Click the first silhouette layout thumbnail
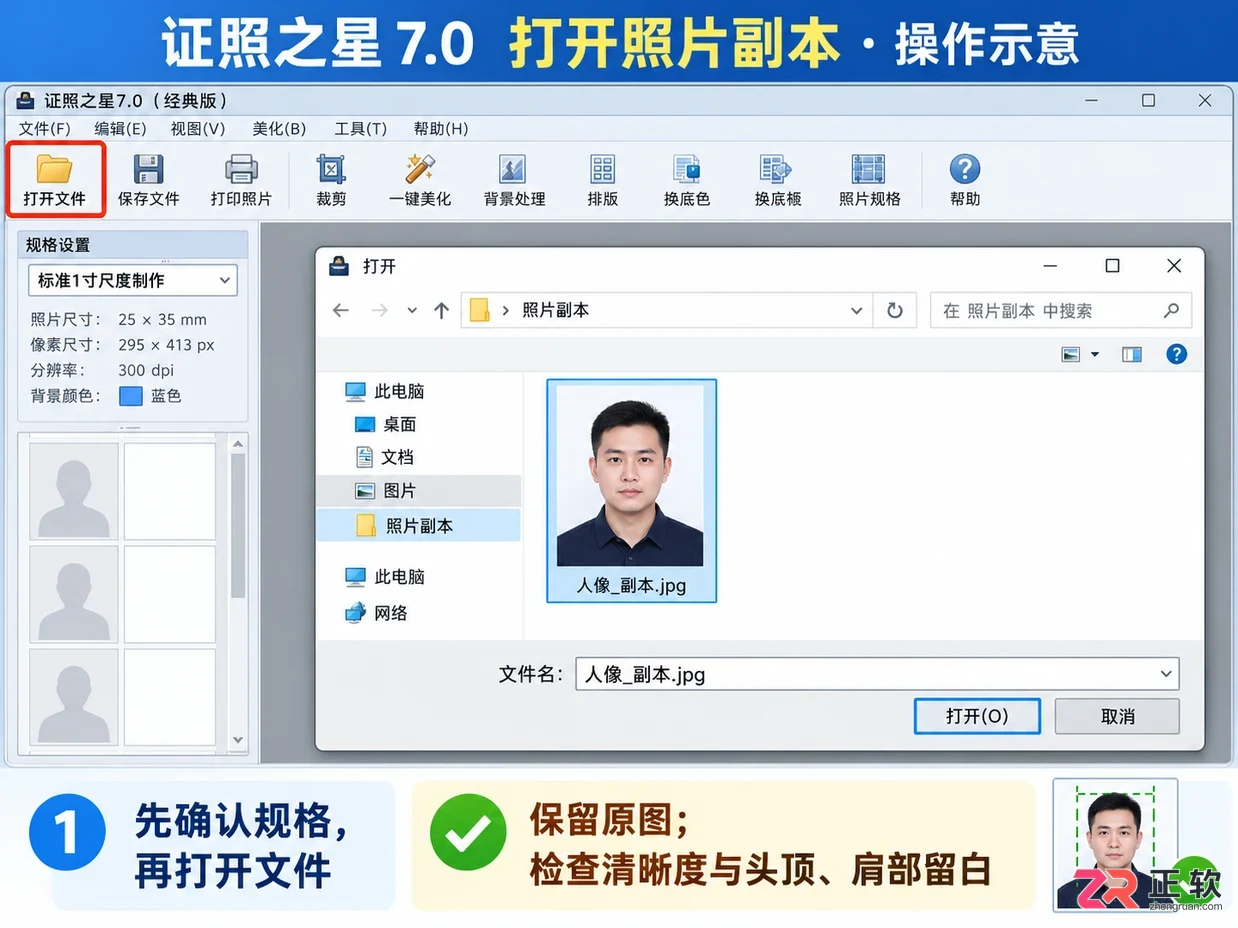Image resolution: width=1238 pixels, height=928 pixels. 74,491
